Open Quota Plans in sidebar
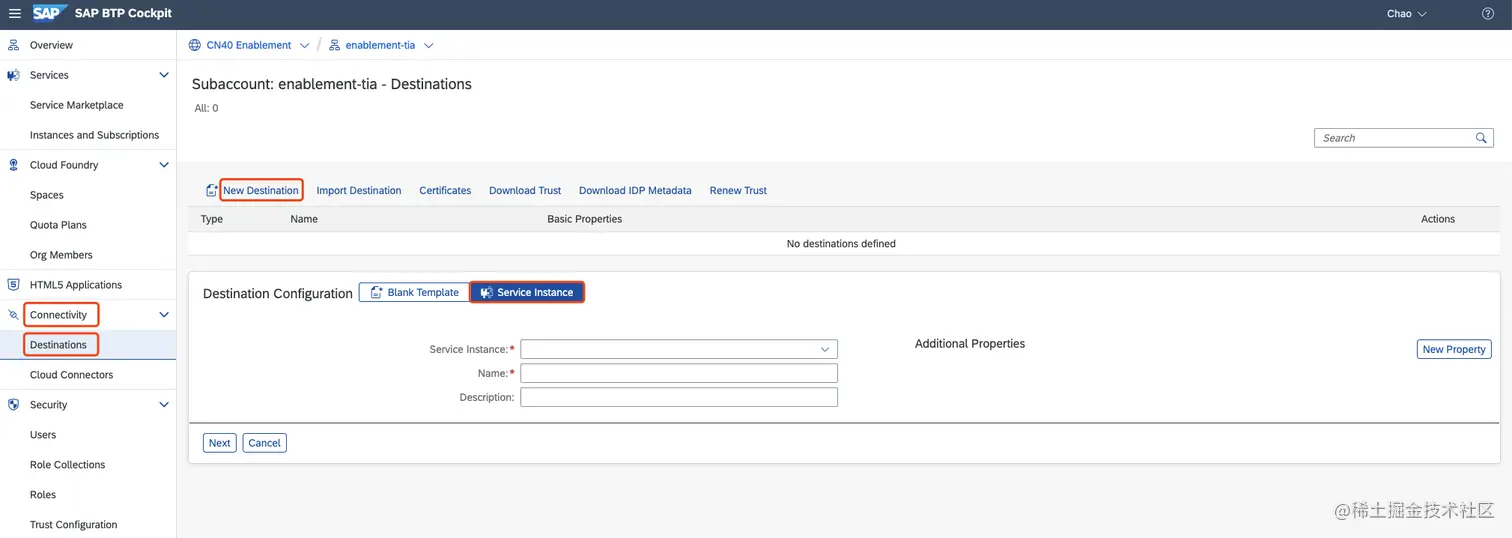This screenshot has height=538, width=1512. (58, 225)
